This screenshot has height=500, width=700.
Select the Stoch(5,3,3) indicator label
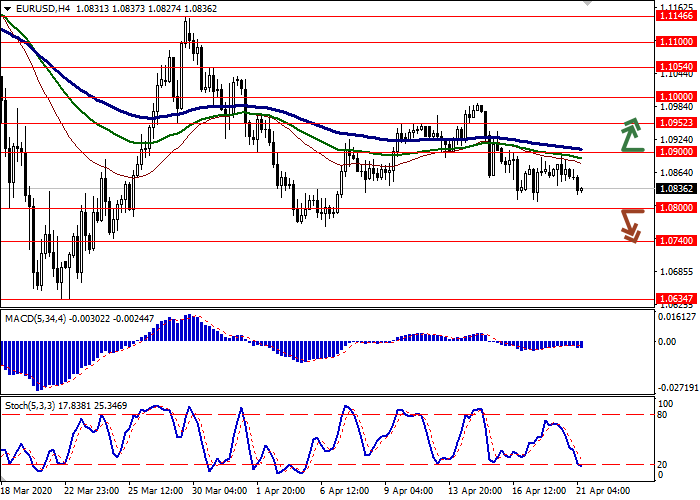pyautogui.click(x=30, y=405)
